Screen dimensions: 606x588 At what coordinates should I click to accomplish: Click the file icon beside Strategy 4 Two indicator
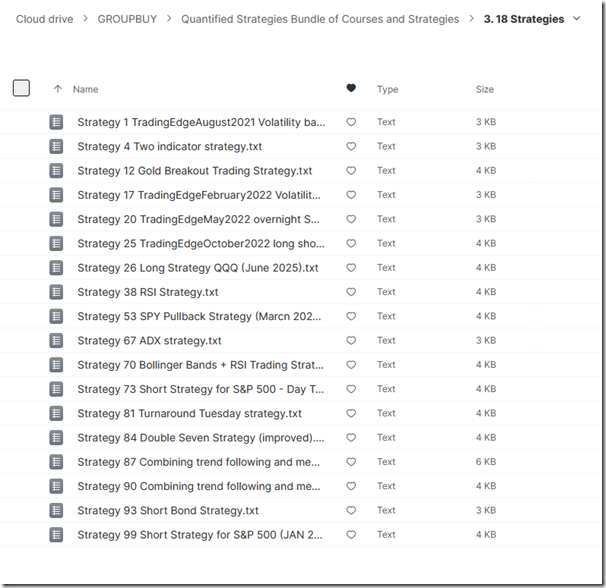coord(56,147)
